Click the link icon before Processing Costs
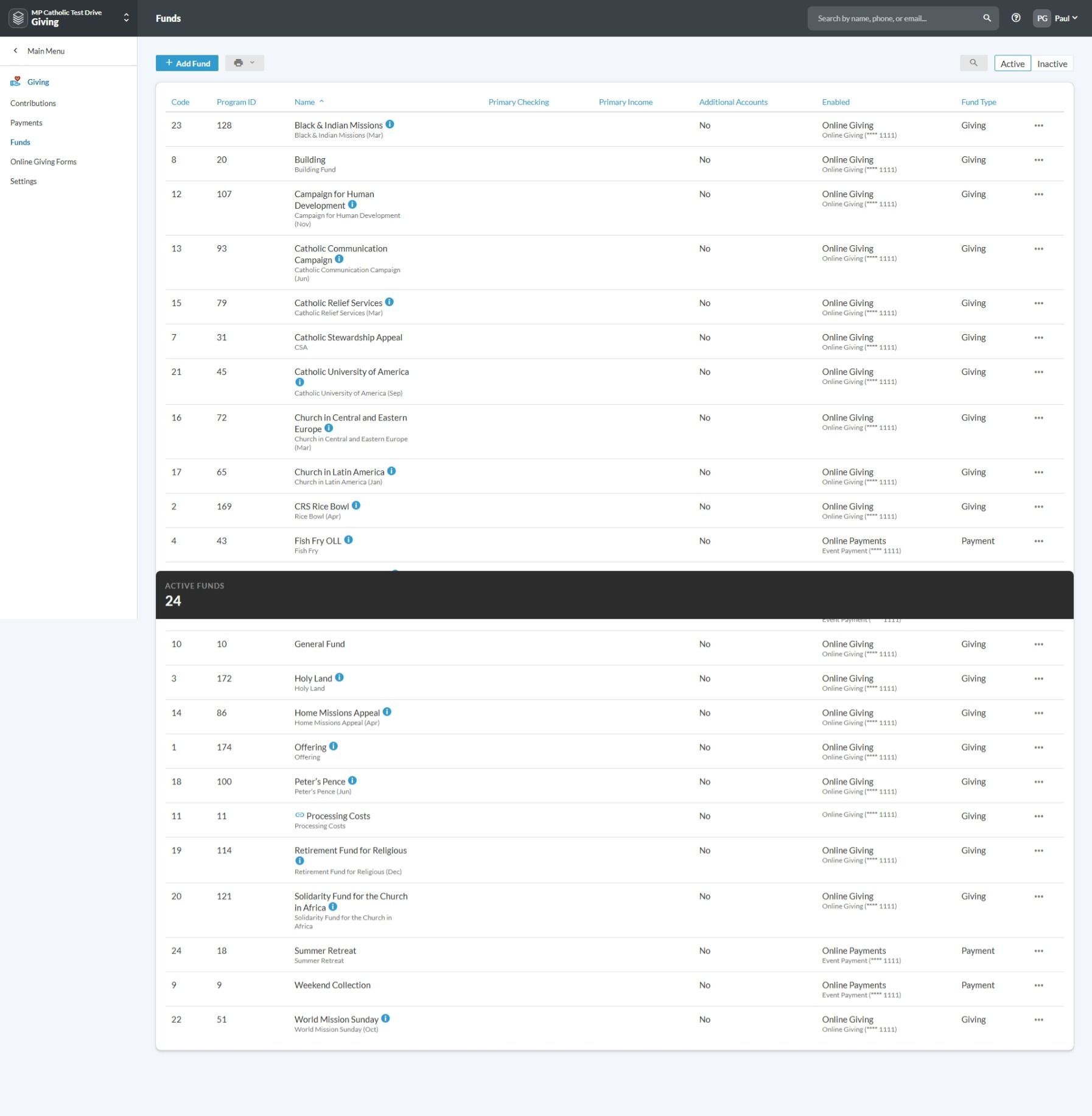The width and height of the screenshot is (1092, 1116). (x=299, y=815)
